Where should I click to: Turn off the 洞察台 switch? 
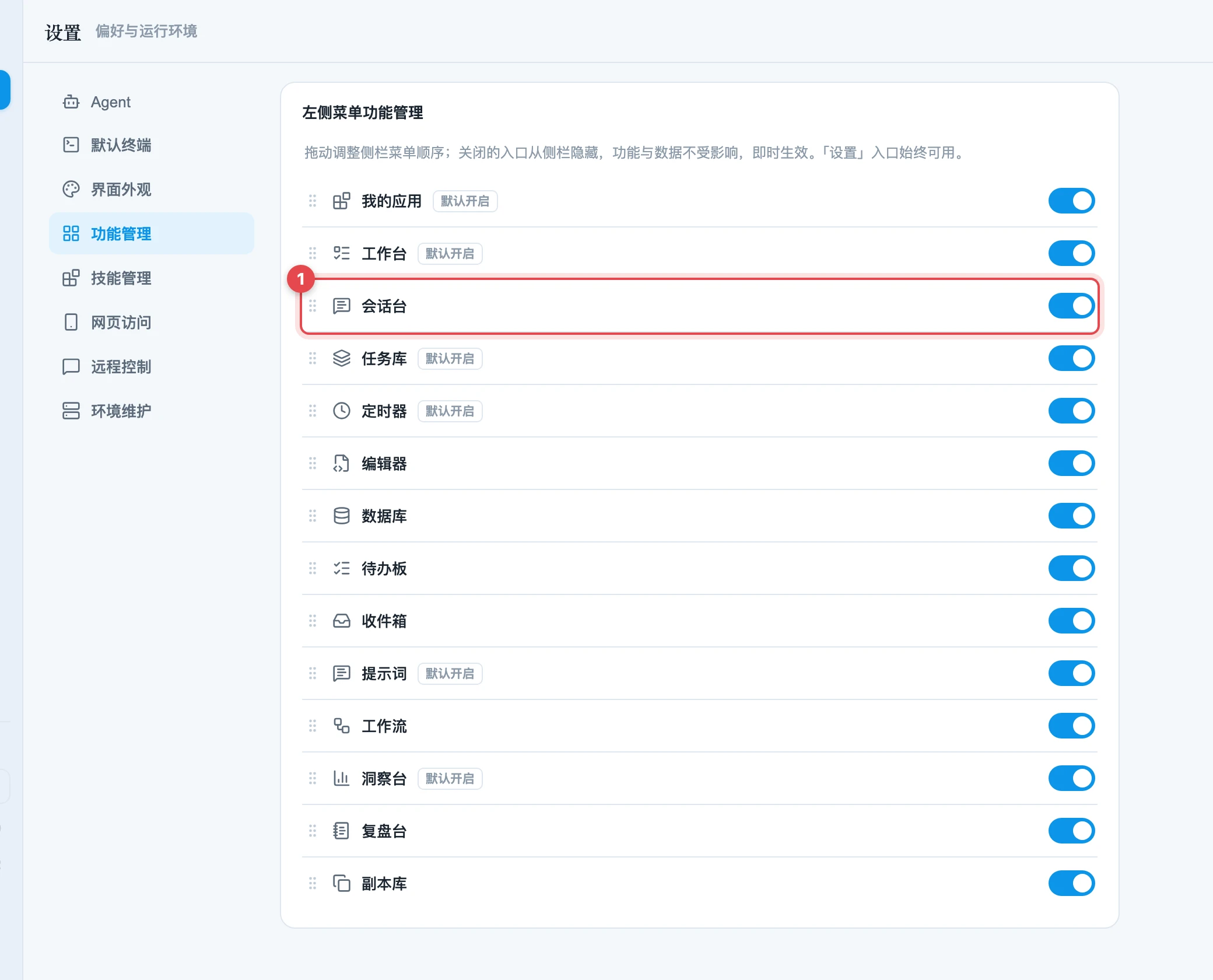[x=1071, y=779]
